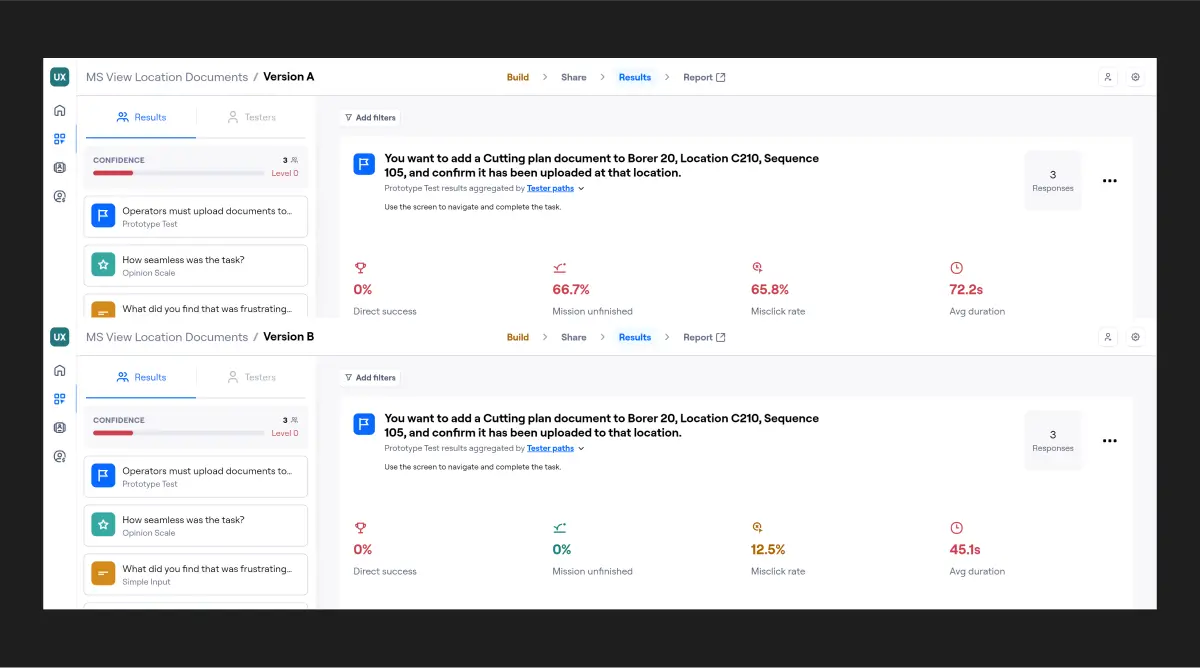This screenshot has height=668, width=1200.
Task: Open Add filters in Version A
Action: [x=370, y=118]
